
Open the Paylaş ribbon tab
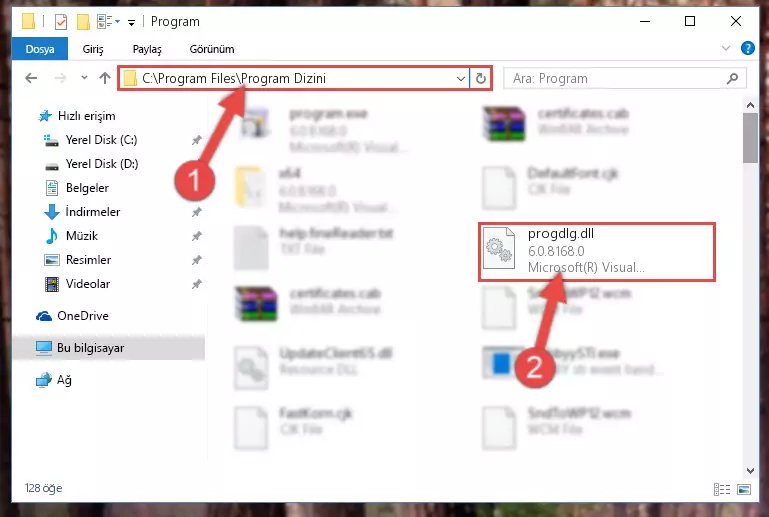[x=147, y=49]
